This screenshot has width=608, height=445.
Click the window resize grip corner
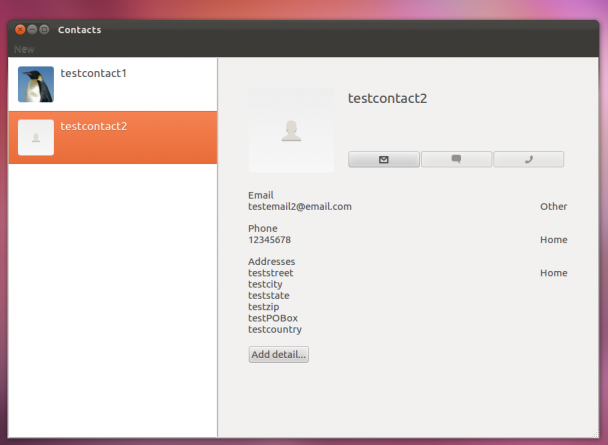click(x=594, y=434)
